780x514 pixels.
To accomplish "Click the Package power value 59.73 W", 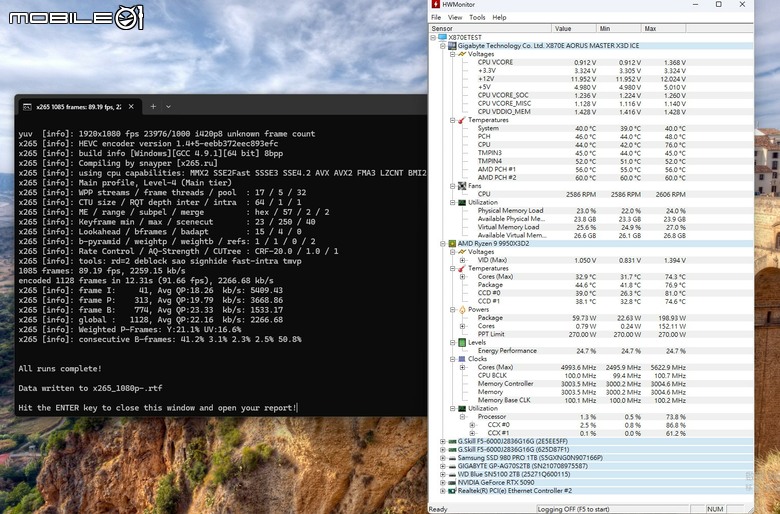I will (x=584, y=317).
